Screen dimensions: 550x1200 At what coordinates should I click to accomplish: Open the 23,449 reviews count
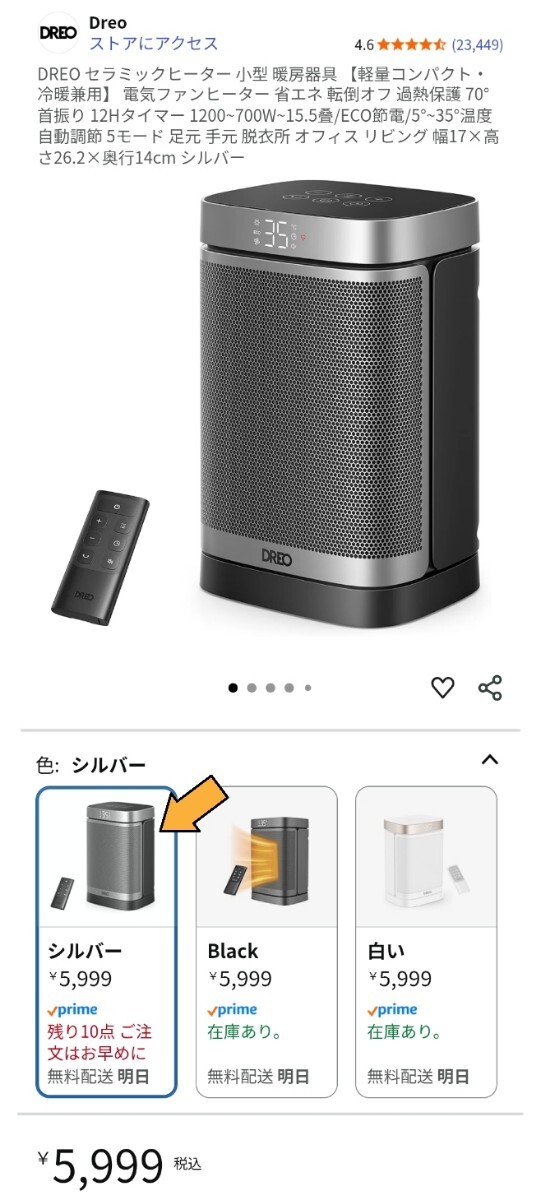[x=478, y=45]
